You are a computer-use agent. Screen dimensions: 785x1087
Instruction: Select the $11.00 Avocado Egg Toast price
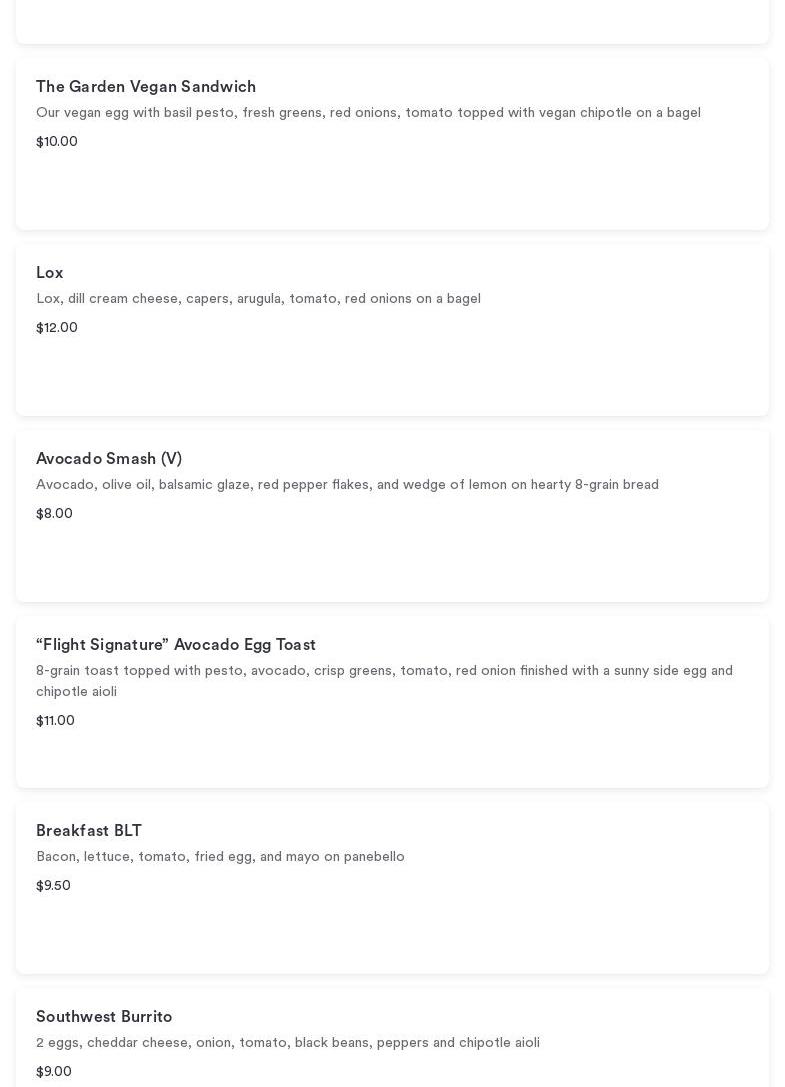coord(56,721)
